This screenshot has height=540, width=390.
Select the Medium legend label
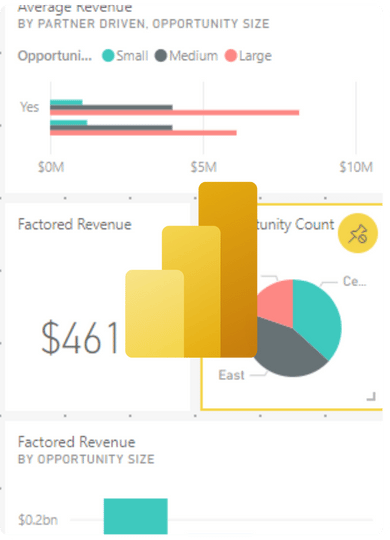(x=193, y=55)
